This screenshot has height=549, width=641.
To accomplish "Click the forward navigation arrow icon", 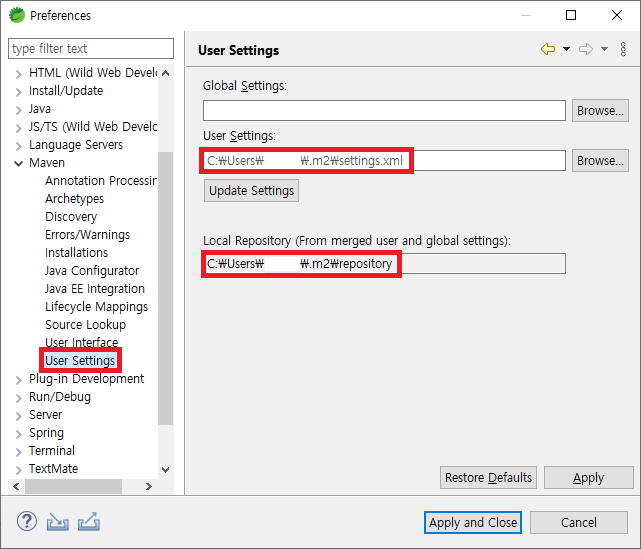I will coord(586,49).
